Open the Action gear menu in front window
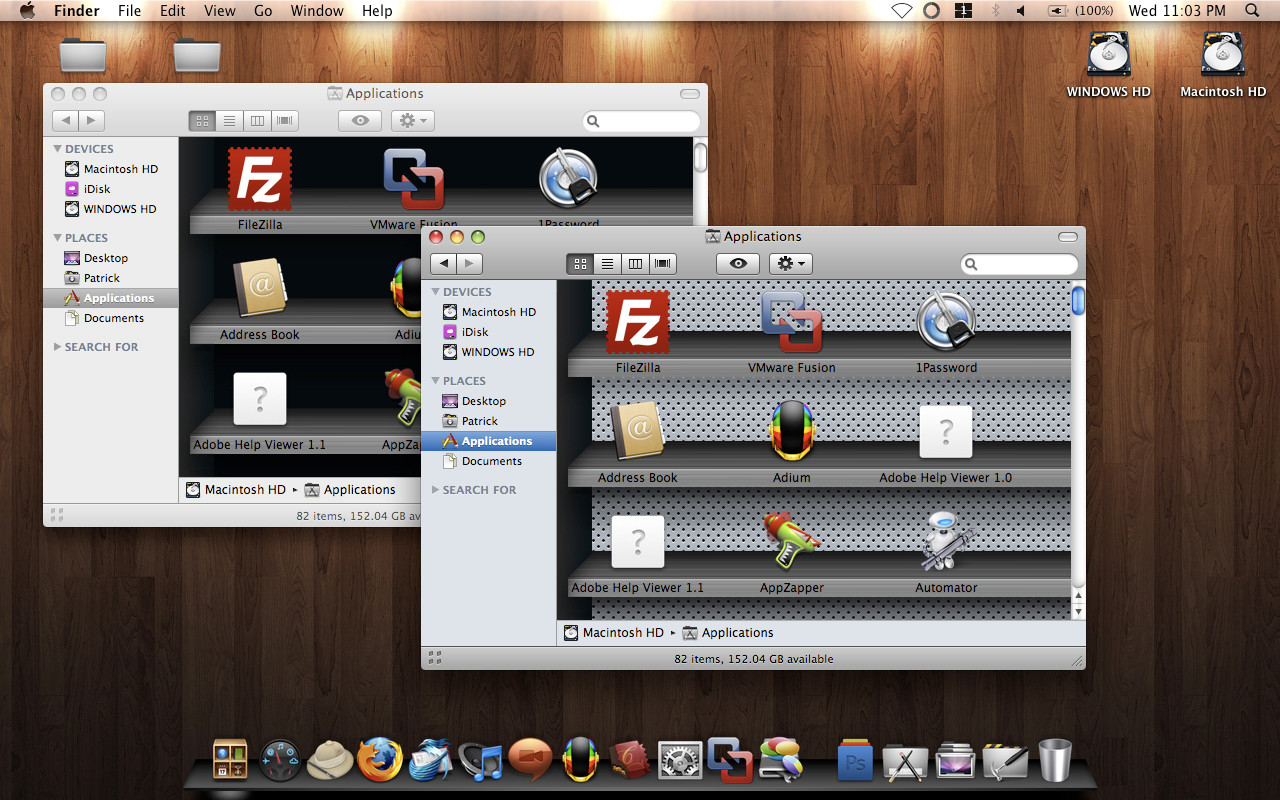Viewport: 1280px width, 800px height. coord(790,264)
